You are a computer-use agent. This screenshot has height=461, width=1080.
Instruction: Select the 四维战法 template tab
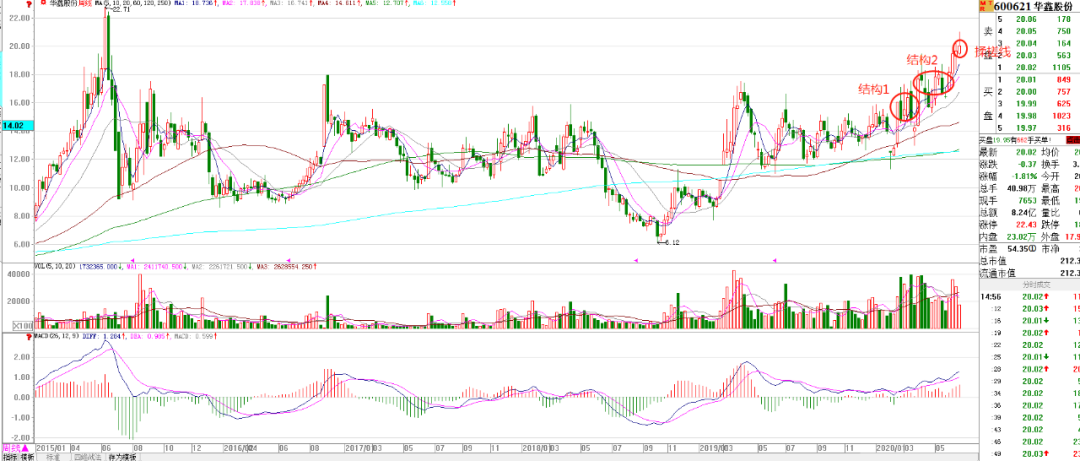pyautogui.click(x=86, y=457)
